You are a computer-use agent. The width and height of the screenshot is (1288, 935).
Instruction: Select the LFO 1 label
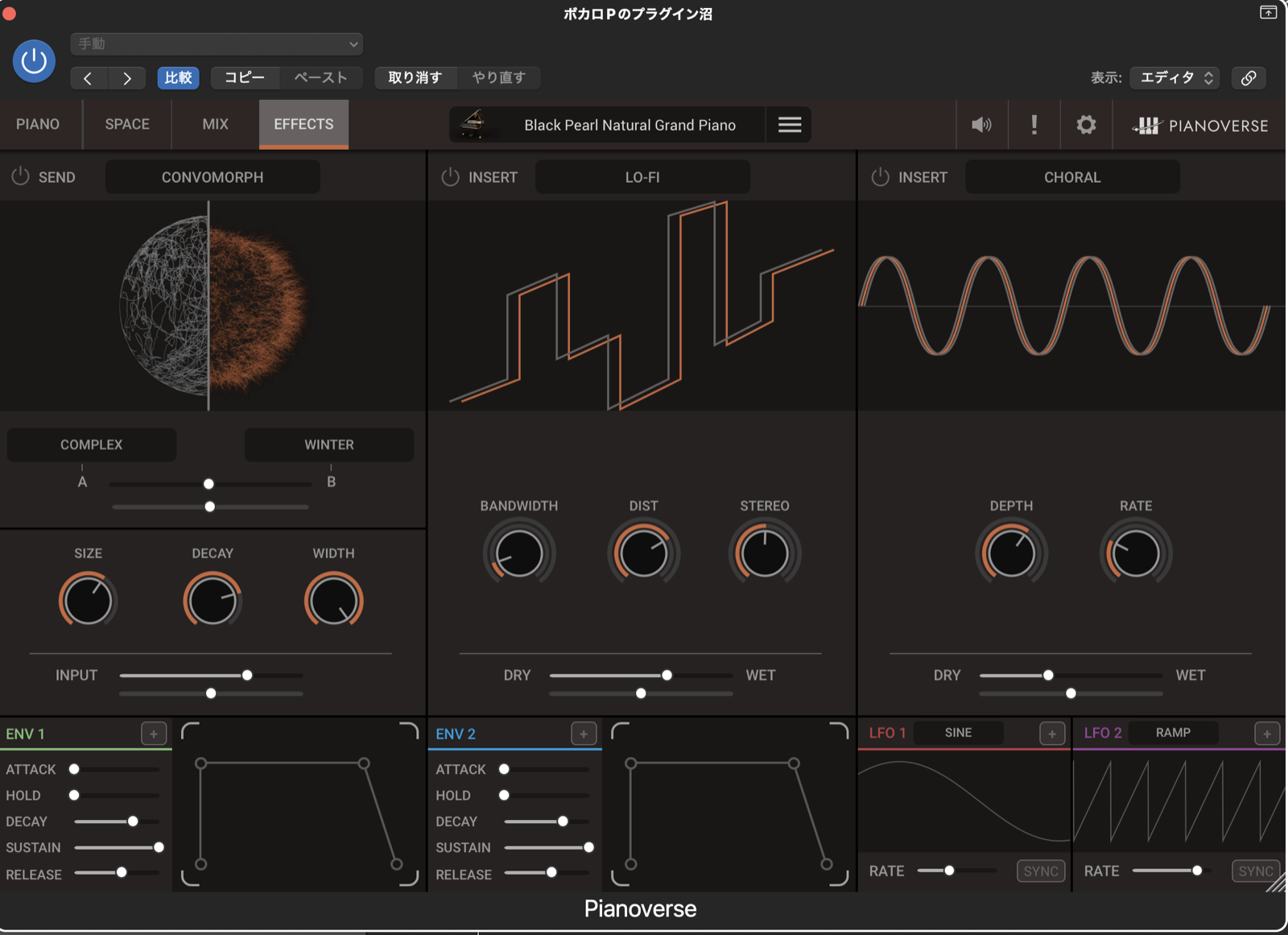pos(887,733)
